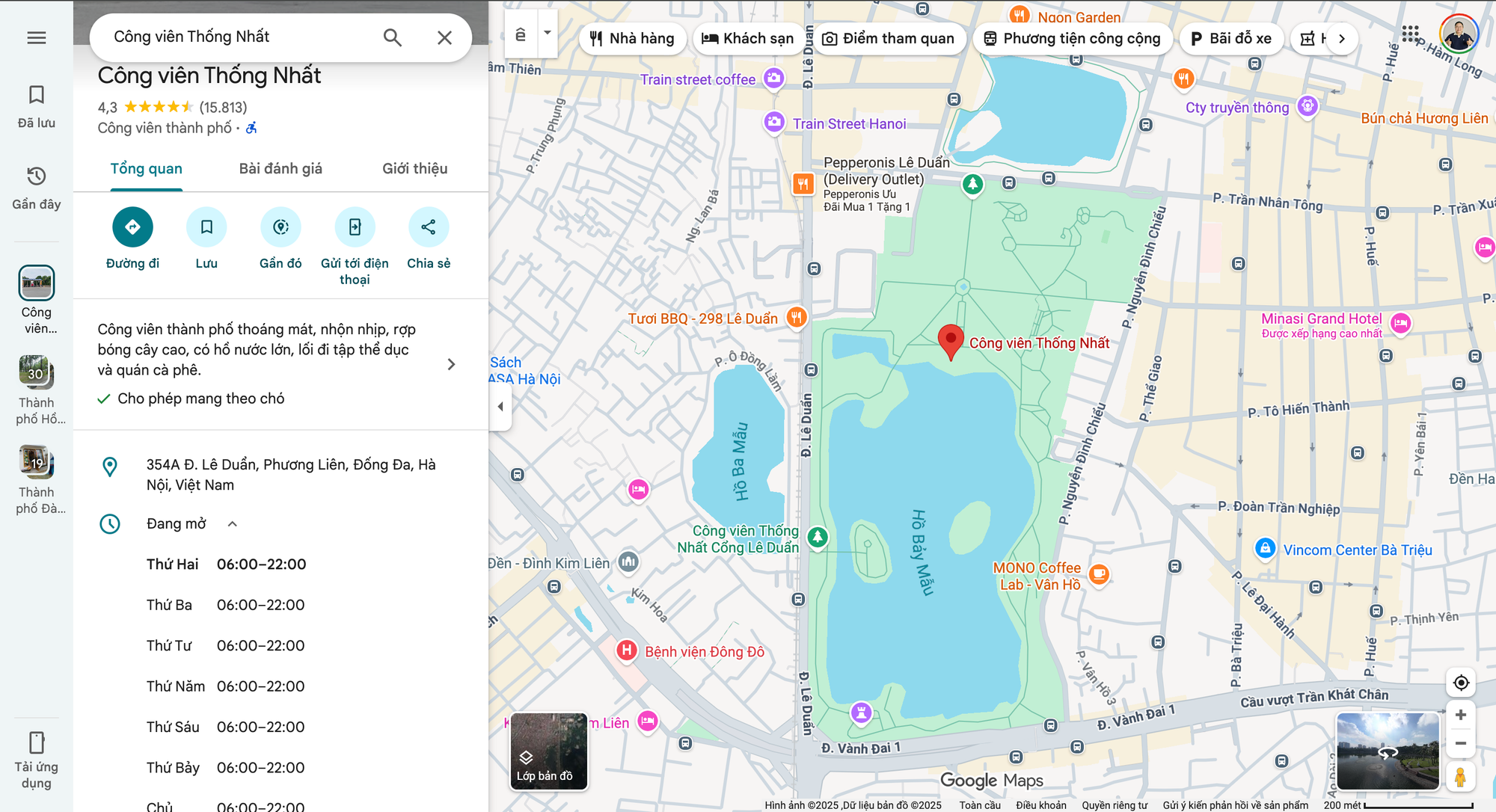Open the hamburger main menu
This screenshot has width=1496, height=812.
coord(37,37)
